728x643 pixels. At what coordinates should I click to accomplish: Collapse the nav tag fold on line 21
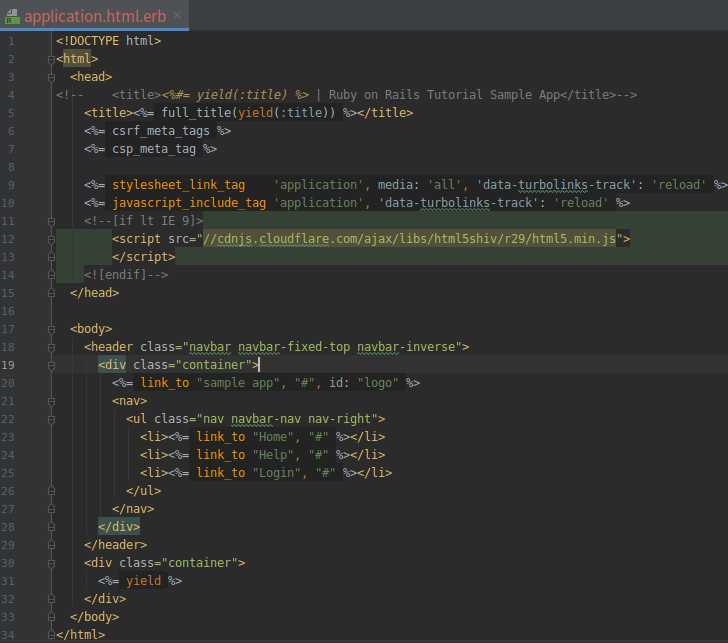52,402
